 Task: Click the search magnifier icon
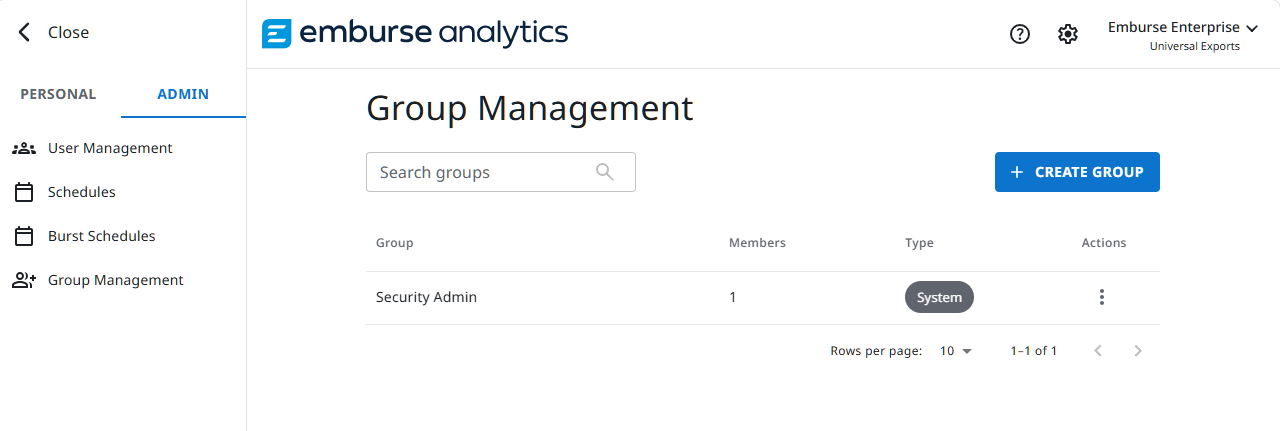pyautogui.click(x=605, y=171)
